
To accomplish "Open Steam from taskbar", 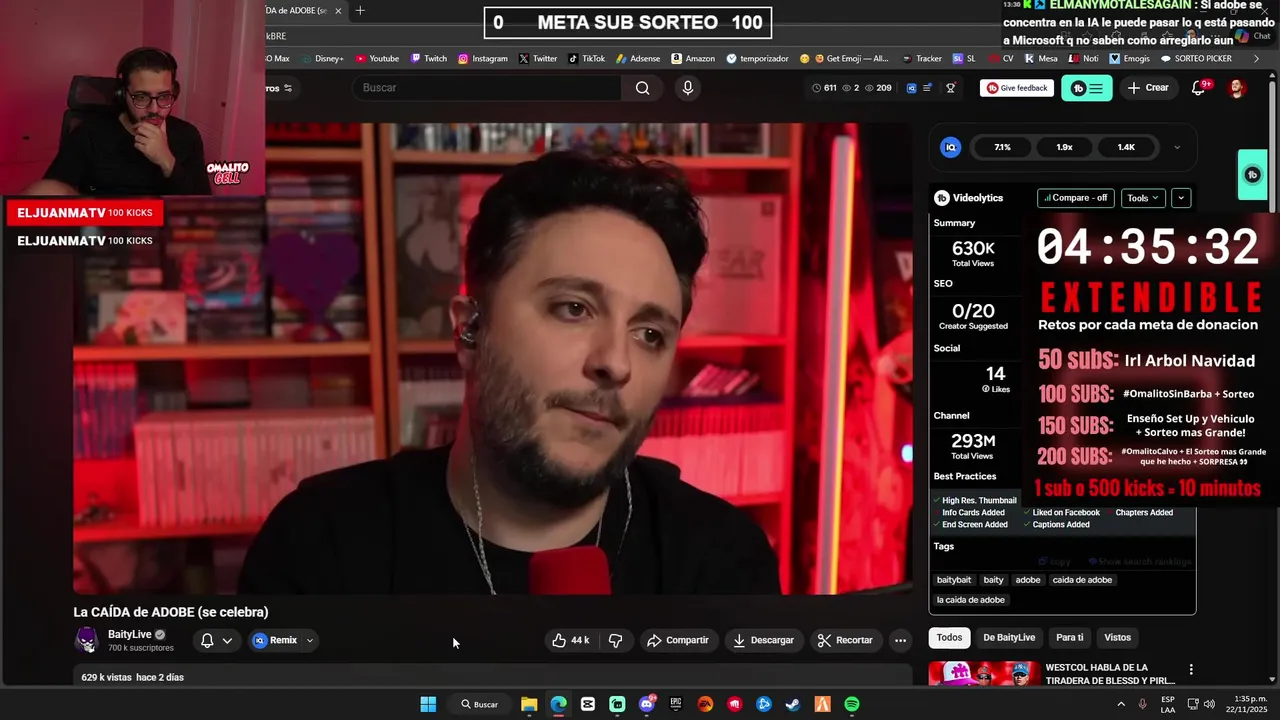I will point(793,704).
